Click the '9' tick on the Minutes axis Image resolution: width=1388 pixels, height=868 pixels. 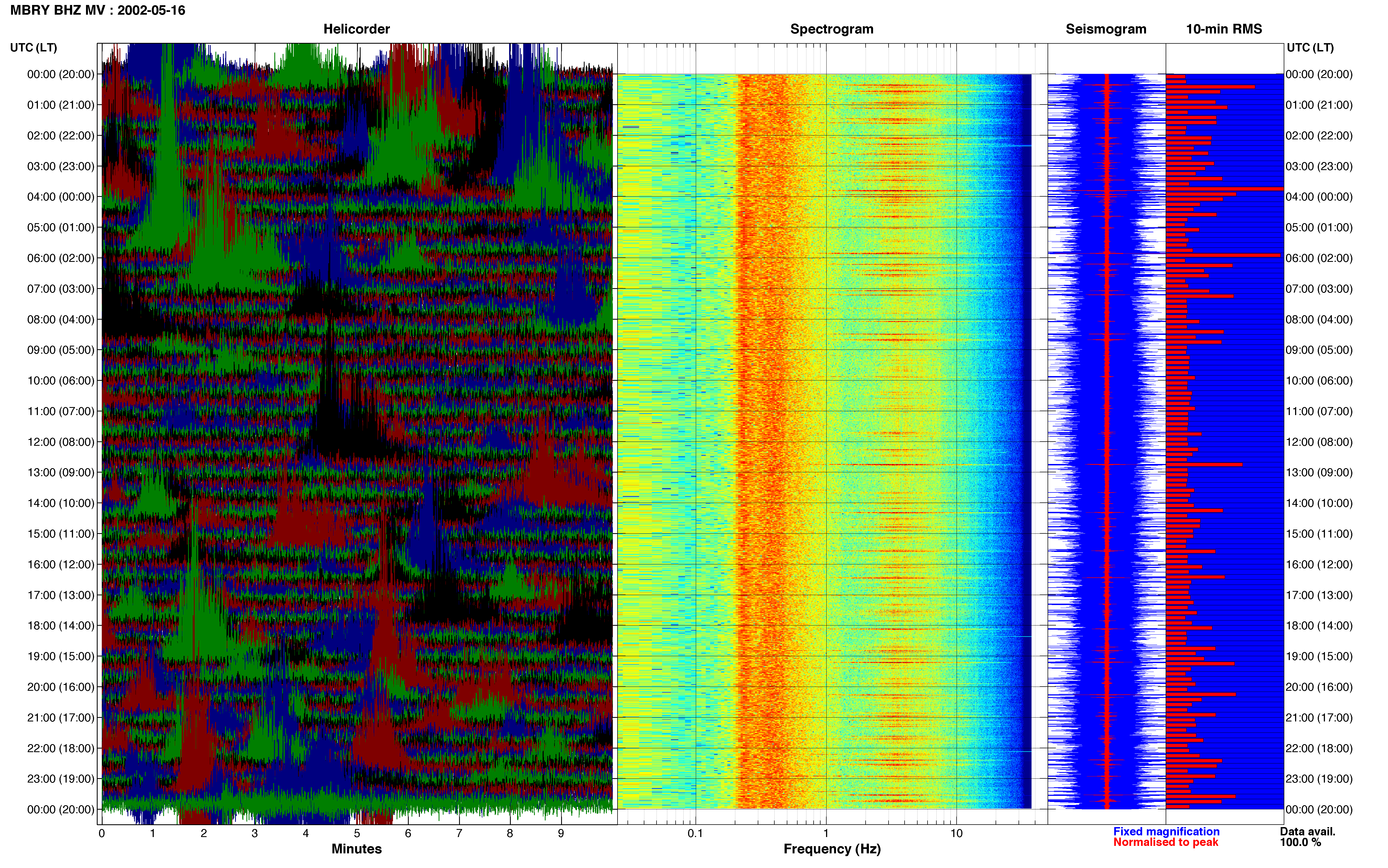(561, 833)
